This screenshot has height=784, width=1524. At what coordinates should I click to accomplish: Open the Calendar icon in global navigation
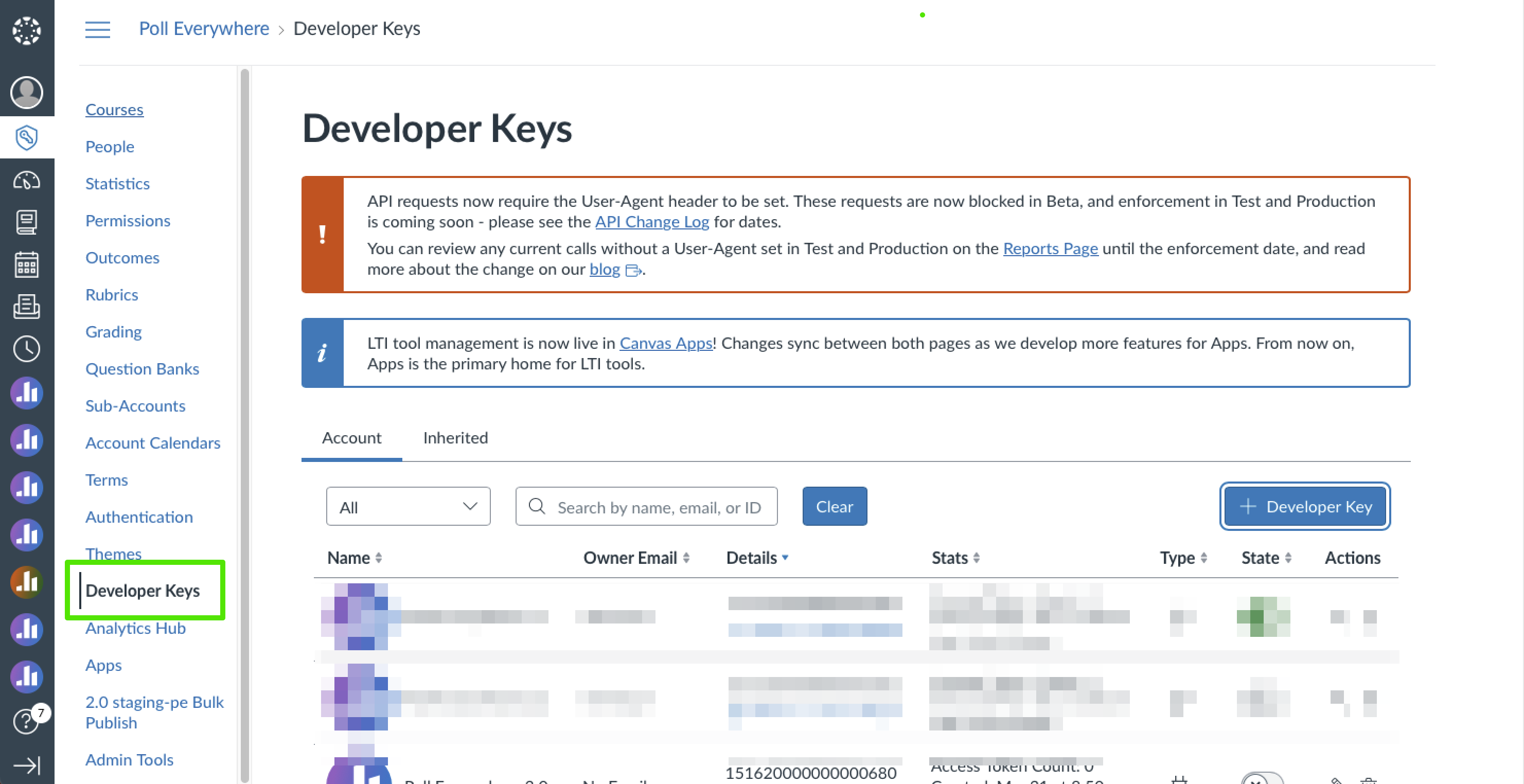click(x=27, y=264)
